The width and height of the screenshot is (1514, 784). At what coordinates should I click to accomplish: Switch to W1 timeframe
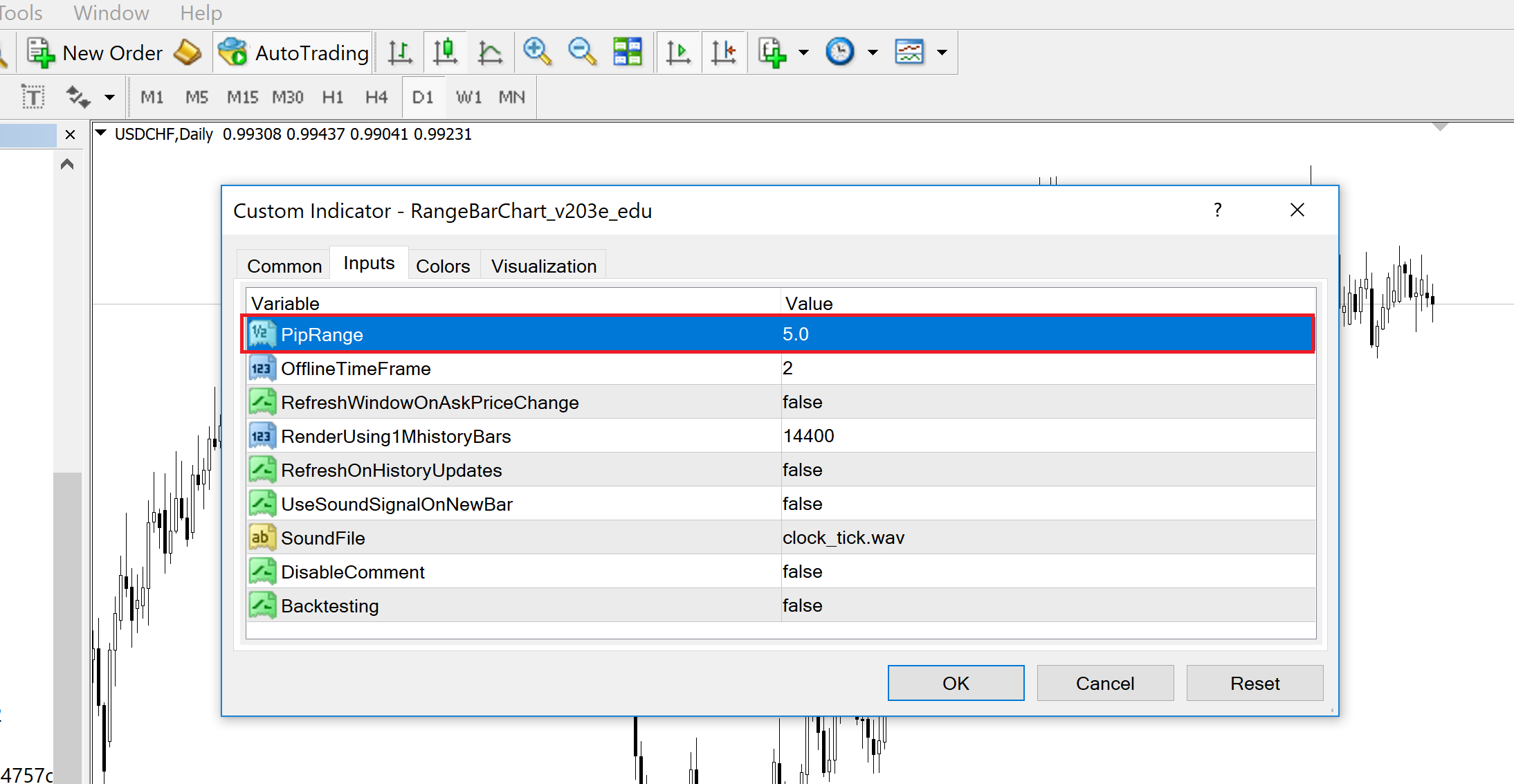[468, 98]
